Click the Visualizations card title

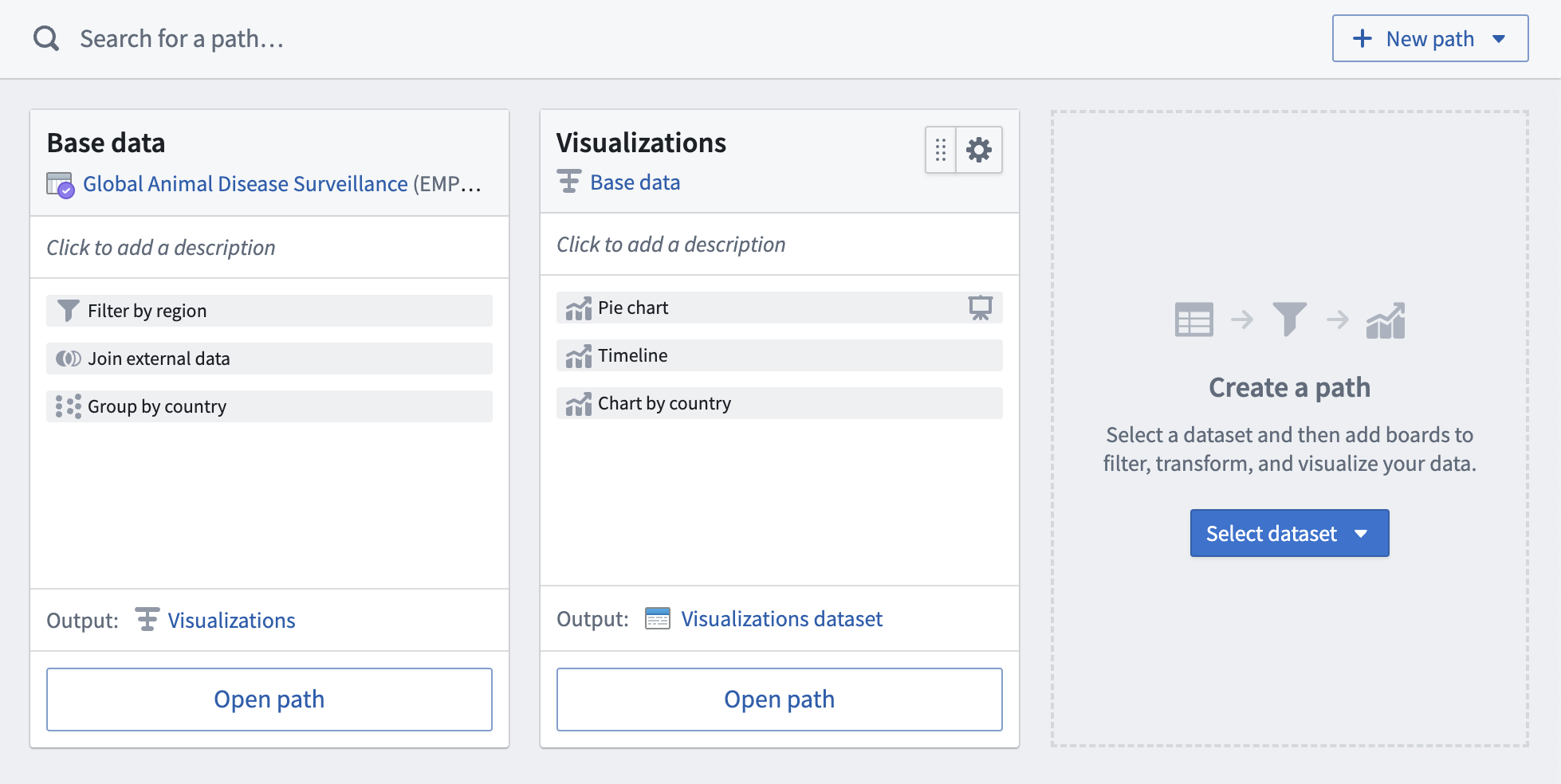[641, 143]
